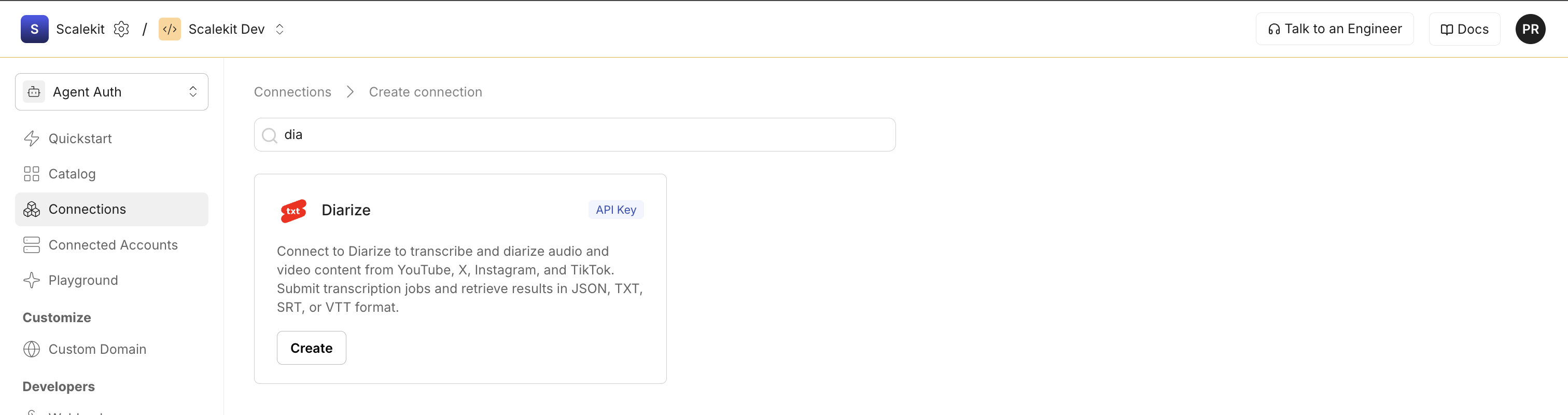Click the Scalekit 'S' workspace logo
This screenshot has width=1568, height=415.
point(35,29)
